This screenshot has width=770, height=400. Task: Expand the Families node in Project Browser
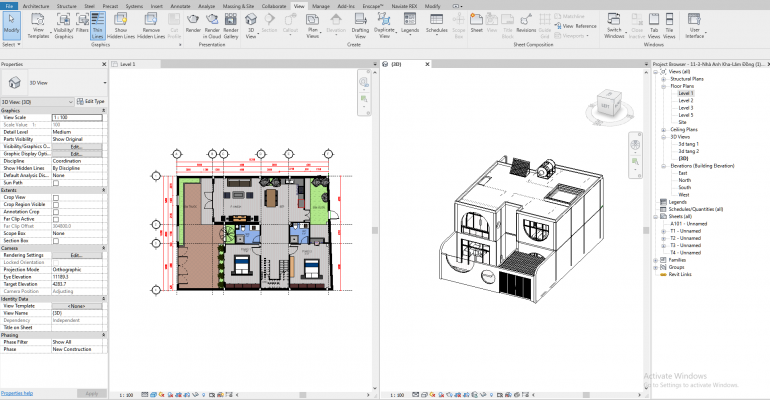pos(656,259)
